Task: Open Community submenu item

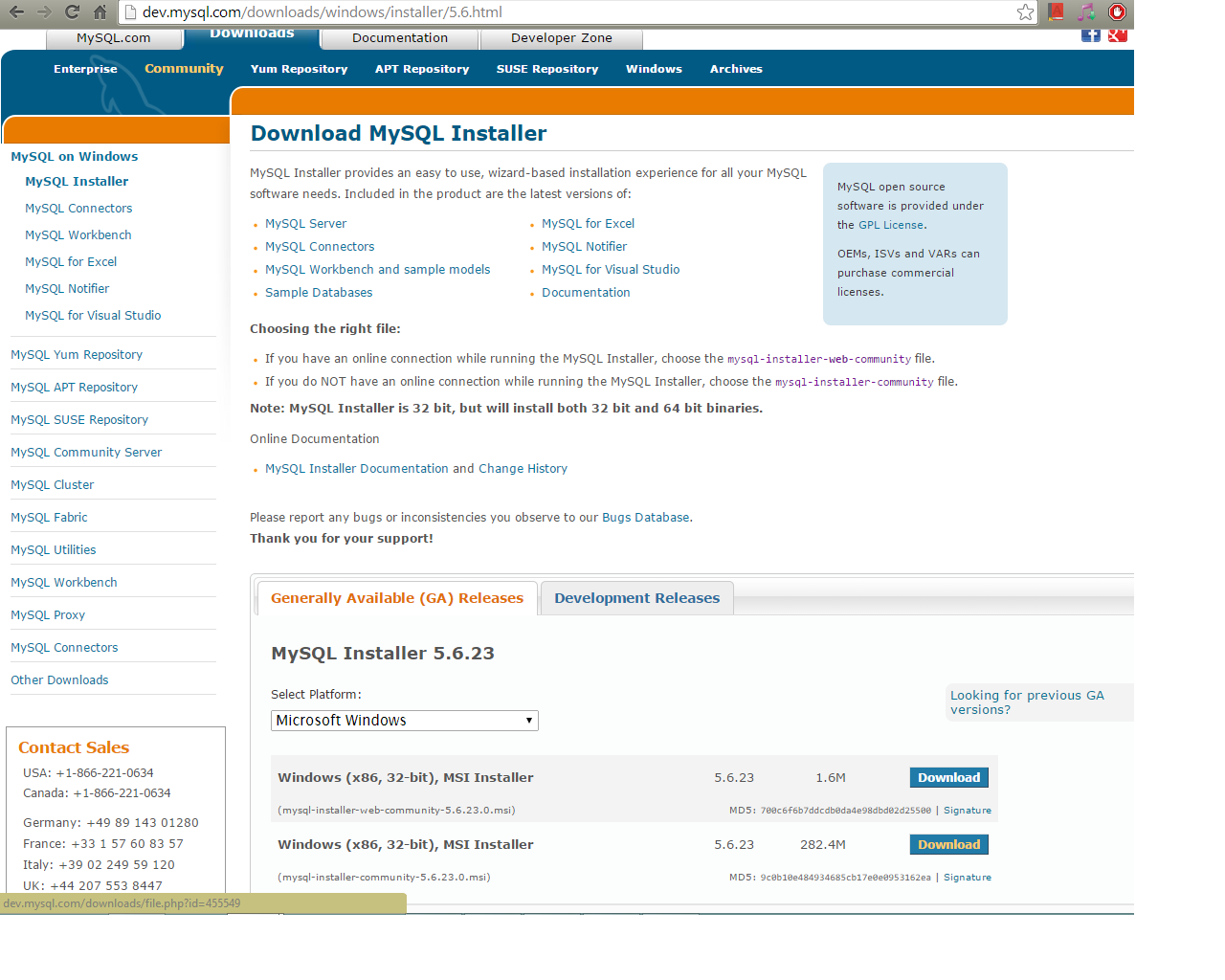Action: click(x=184, y=69)
